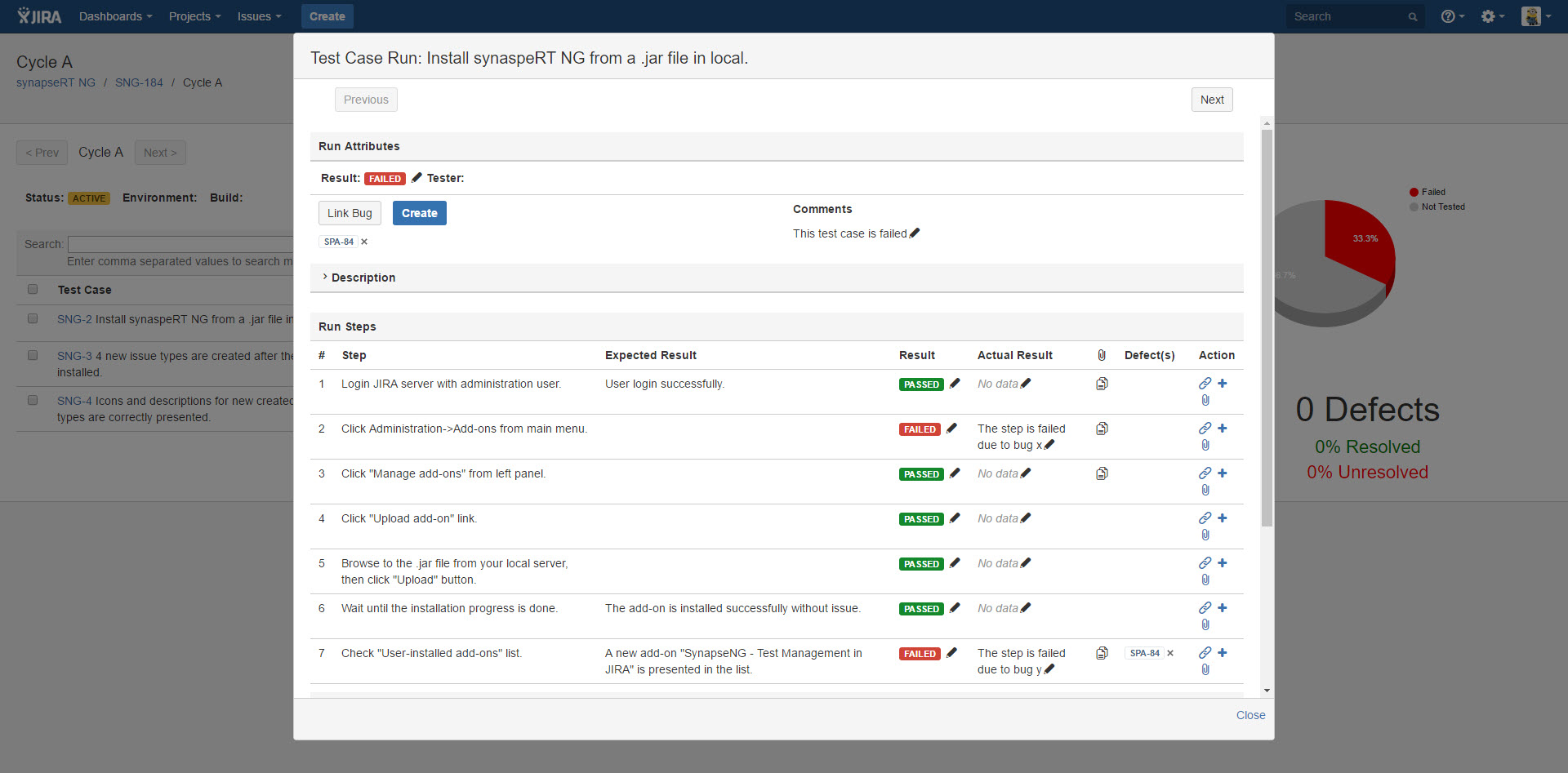This screenshot has height=773, width=1568.
Task: Open the user profile avatar menu
Action: (x=1535, y=16)
